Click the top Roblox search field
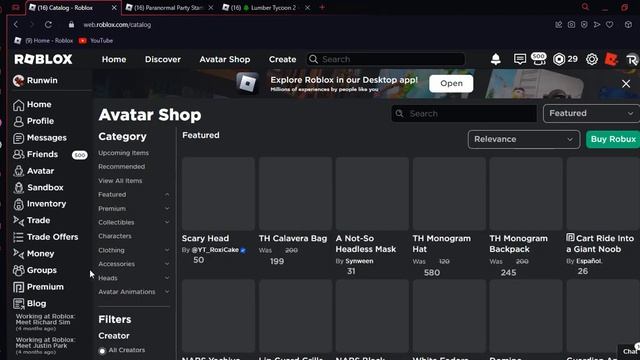640x360 pixels. 386,59
